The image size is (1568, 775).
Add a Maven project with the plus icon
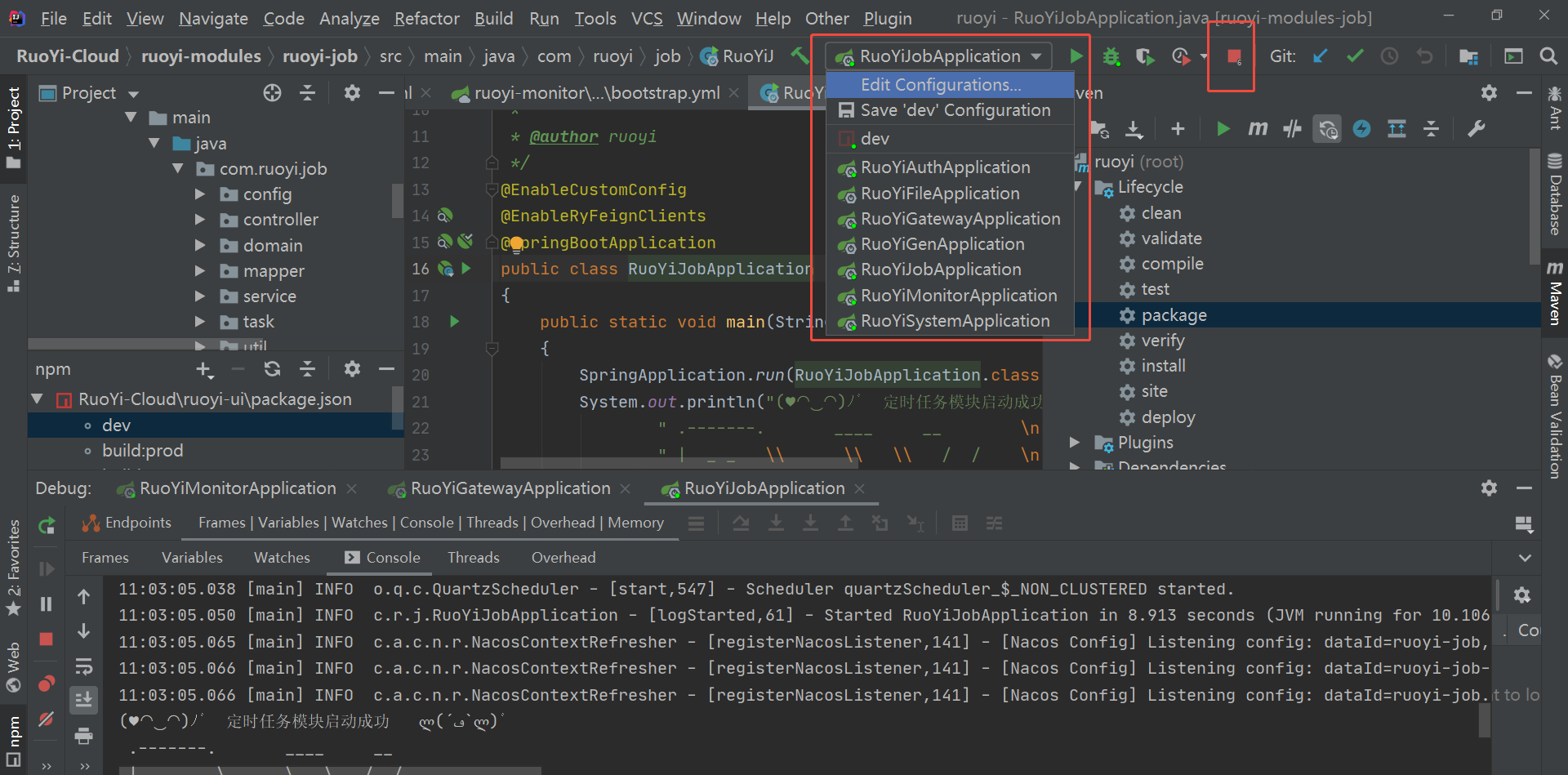(1178, 129)
